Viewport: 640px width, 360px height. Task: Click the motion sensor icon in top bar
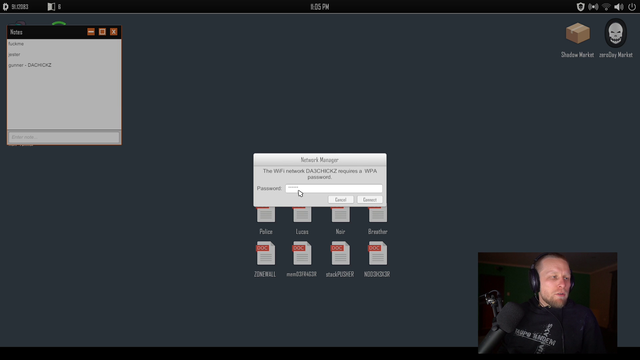593,7
